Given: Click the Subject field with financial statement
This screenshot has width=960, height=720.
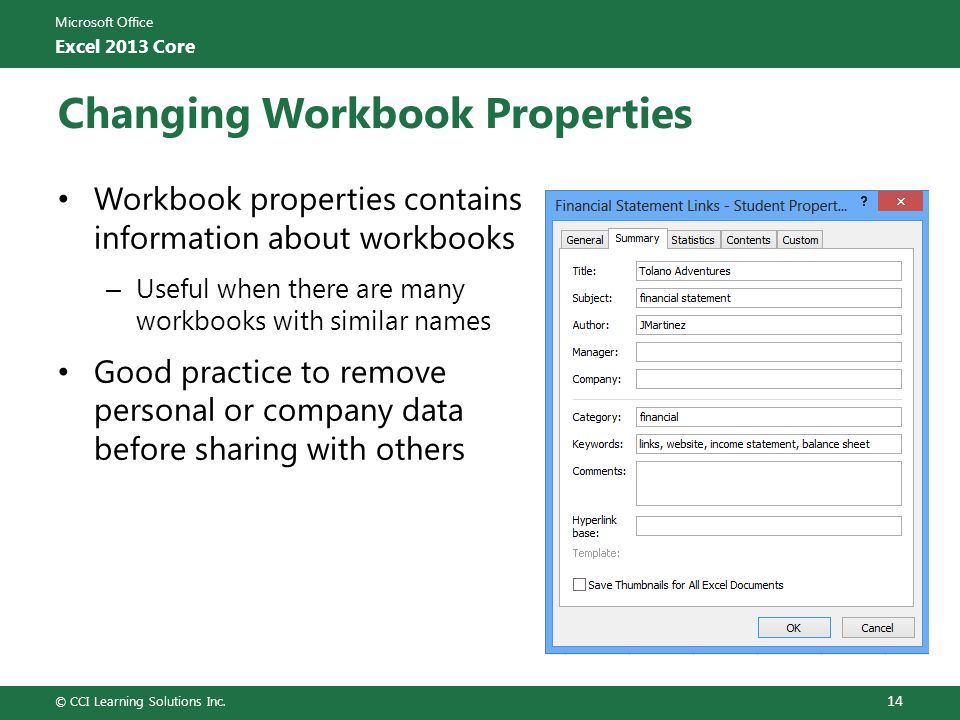Looking at the screenshot, I should coord(768,298).
